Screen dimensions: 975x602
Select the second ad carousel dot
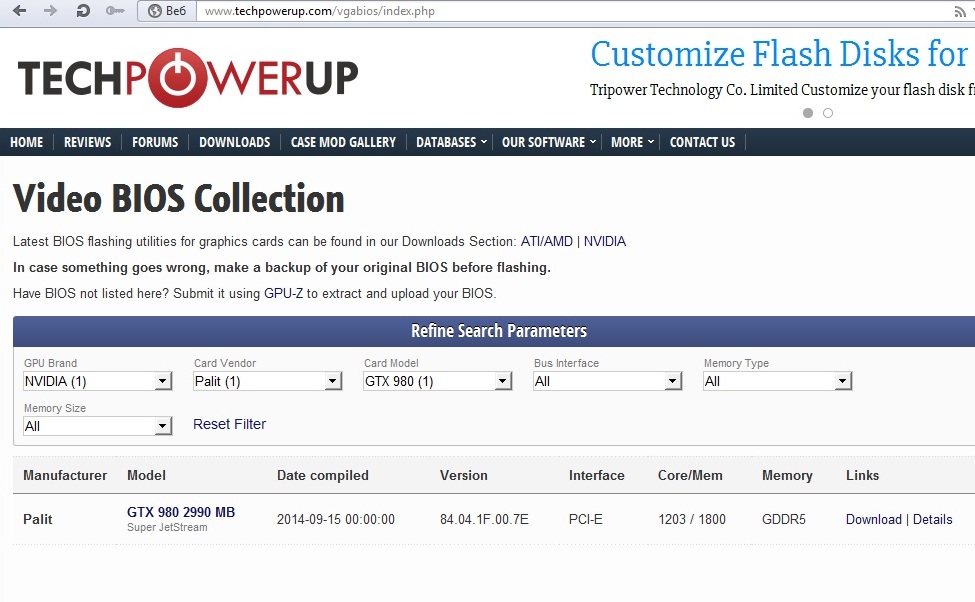coord(828,113)
